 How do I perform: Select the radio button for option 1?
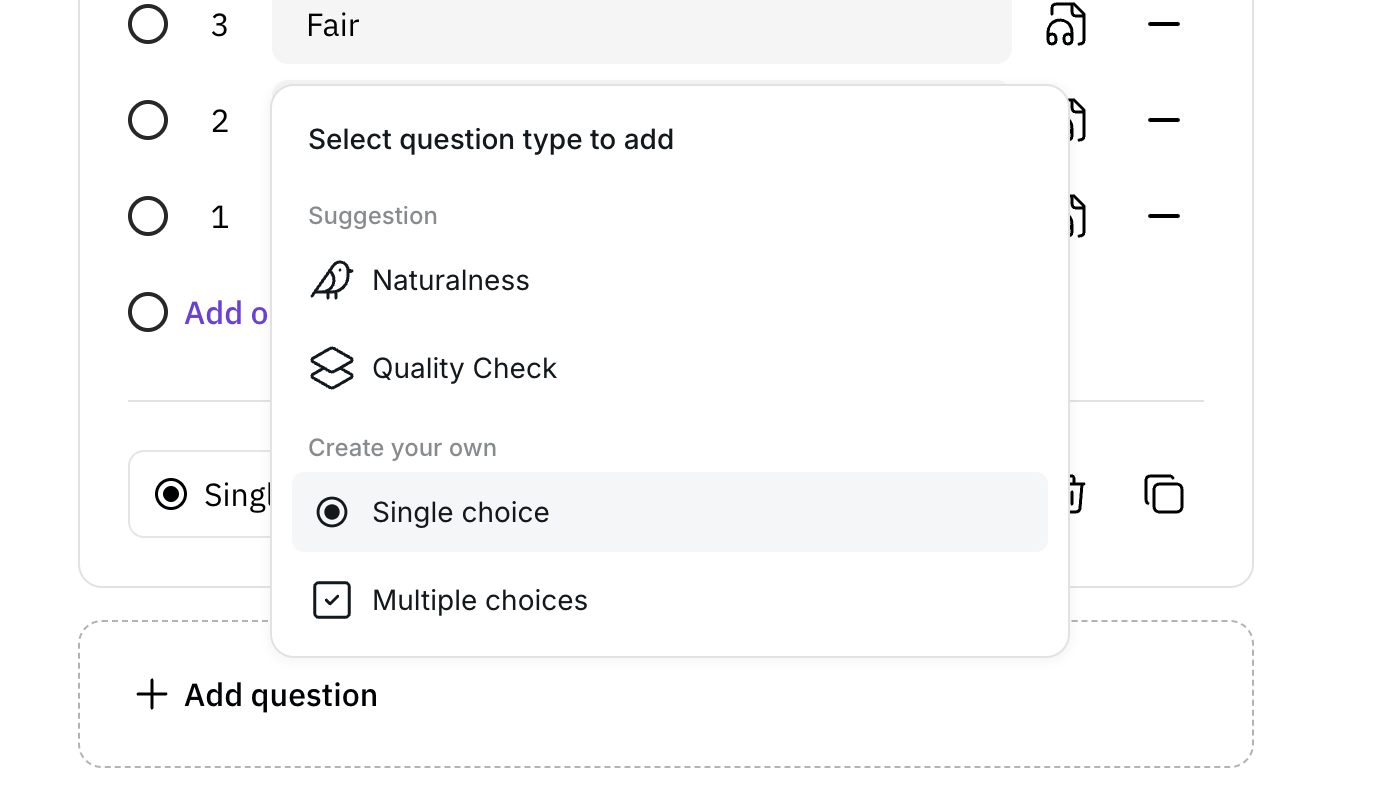pos(148,216)
